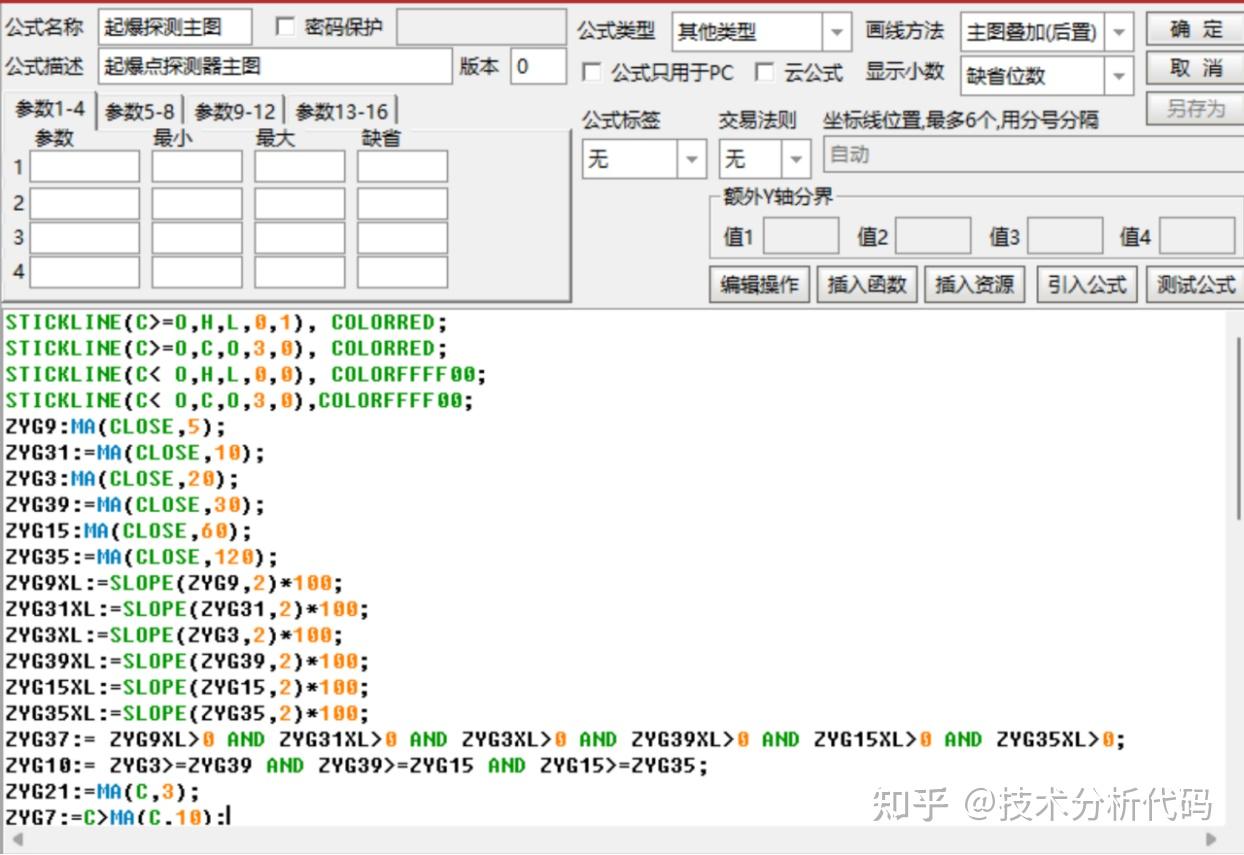Click code line ZYG3:MA(CLOSE,20);
This screenshot has height=855, width=1244.
click(x=122, y=478)
